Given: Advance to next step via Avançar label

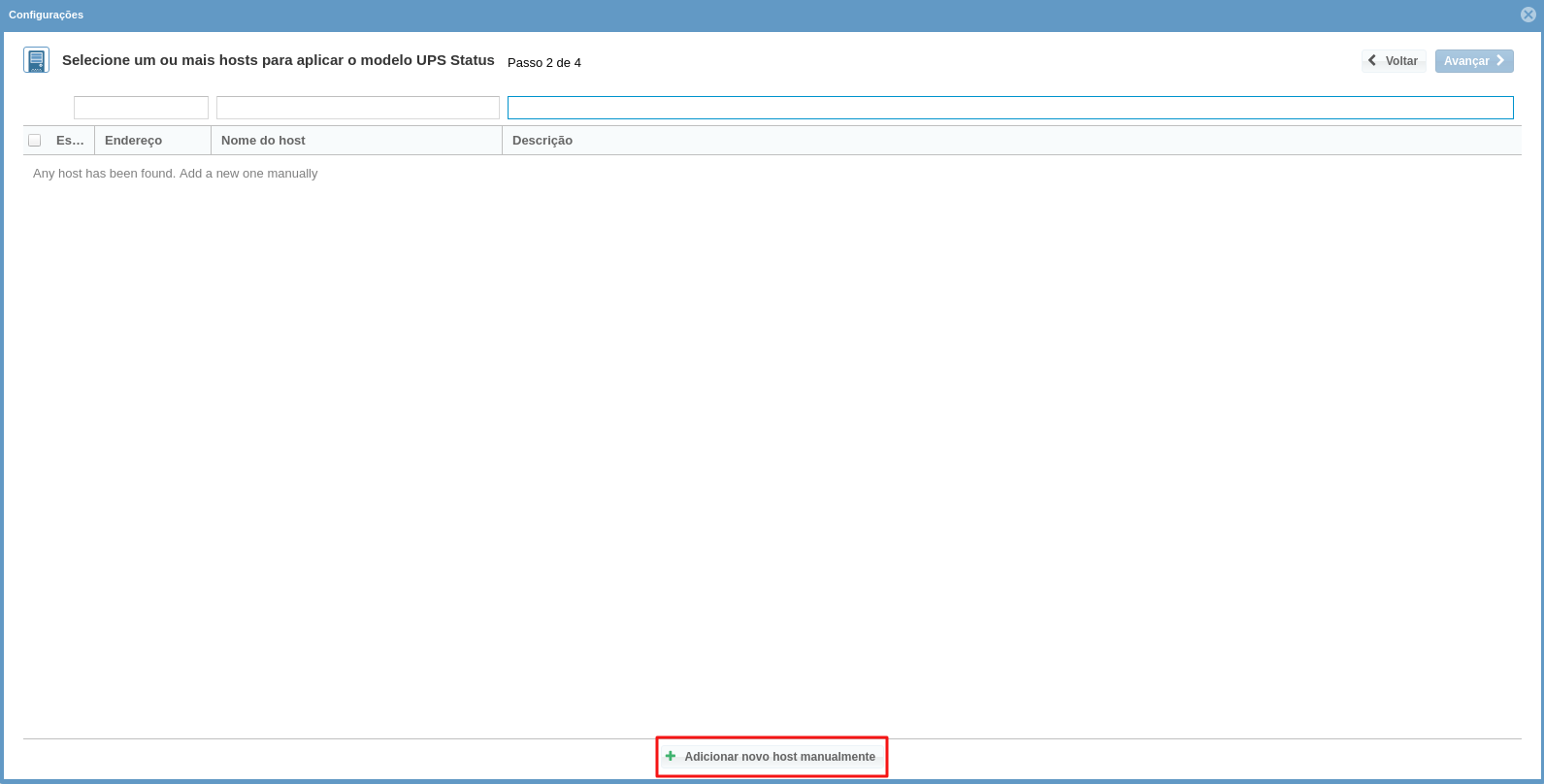Looking at the screenshot, I should point(1465,61).
